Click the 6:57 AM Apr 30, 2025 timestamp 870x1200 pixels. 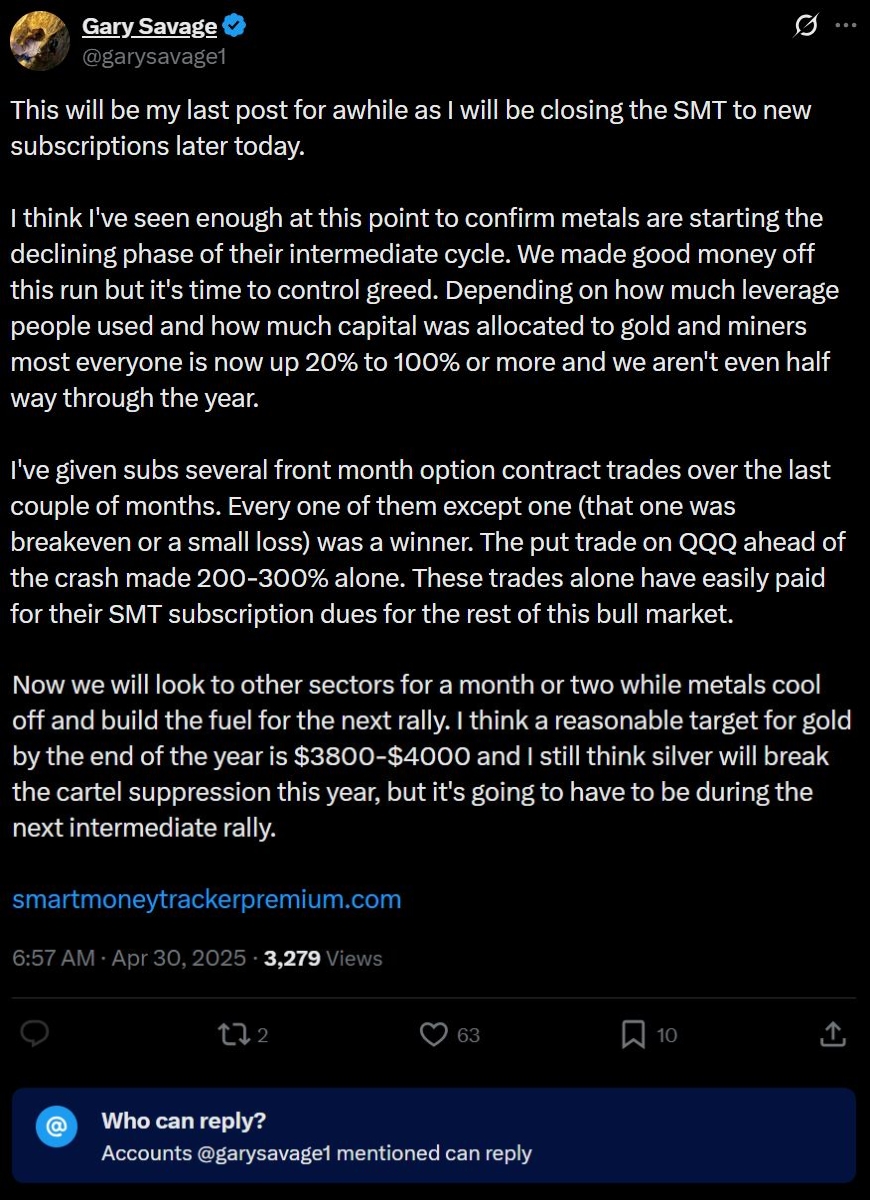pos(128,958)
